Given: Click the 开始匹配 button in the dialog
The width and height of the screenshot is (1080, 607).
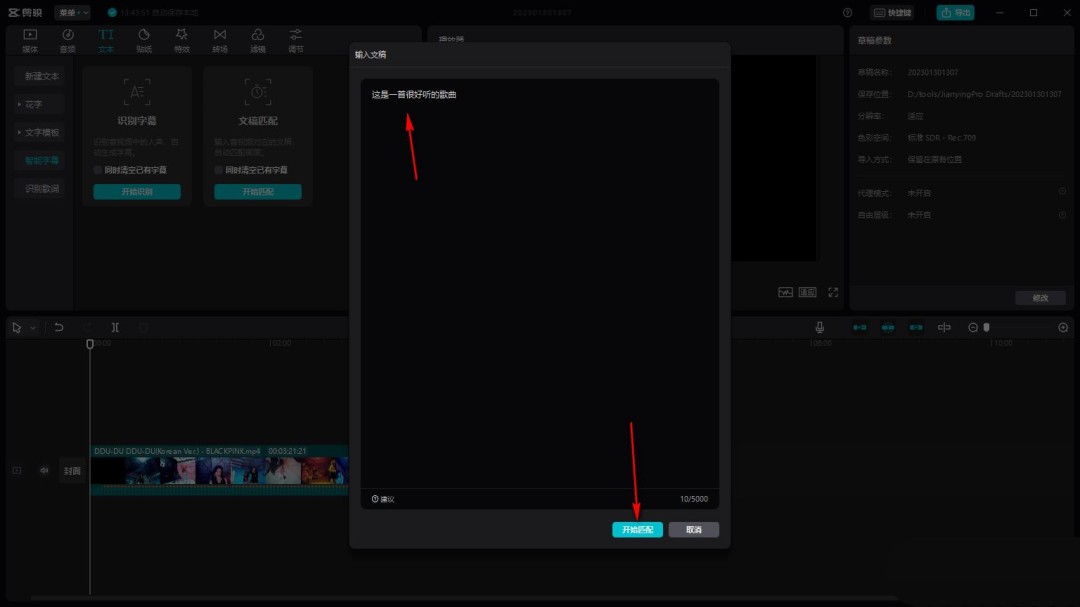Looking at the screenshot, I should [638, 529].
